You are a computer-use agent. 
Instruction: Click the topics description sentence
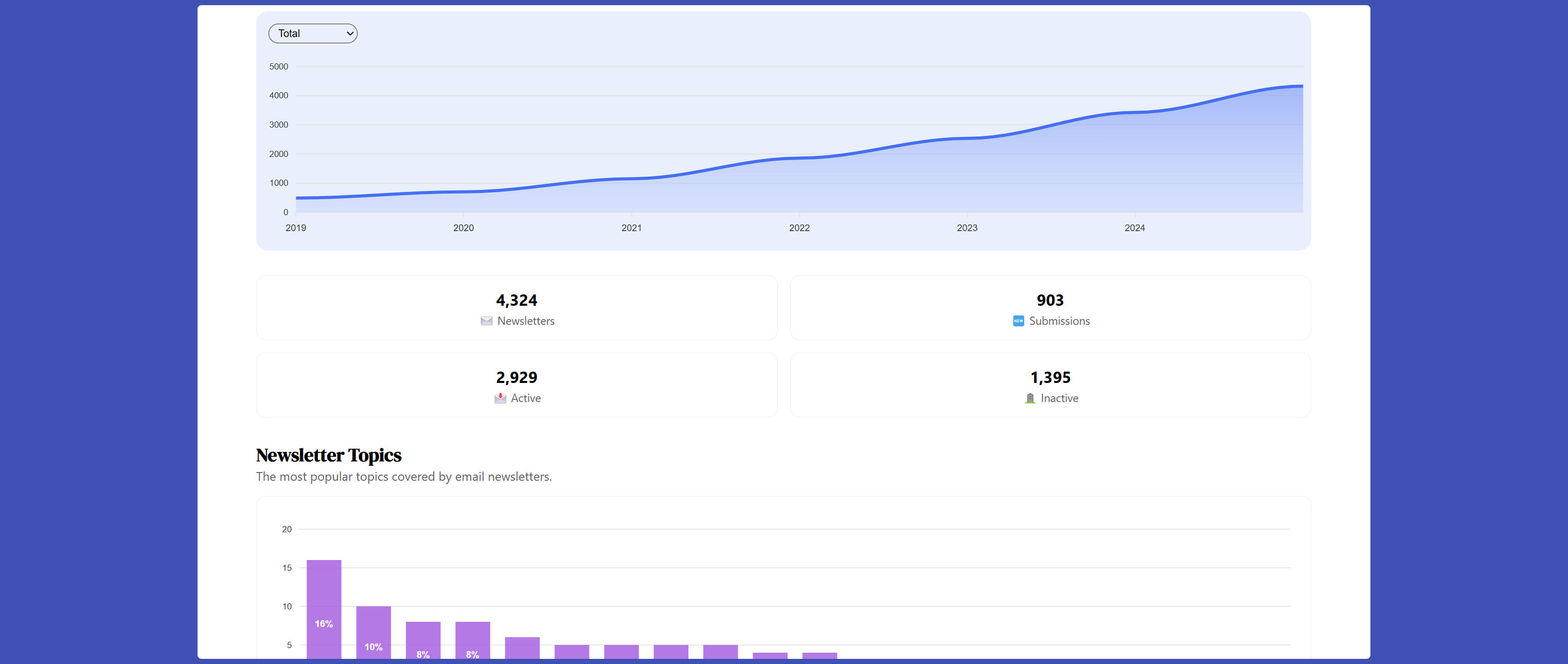[403, 476]
